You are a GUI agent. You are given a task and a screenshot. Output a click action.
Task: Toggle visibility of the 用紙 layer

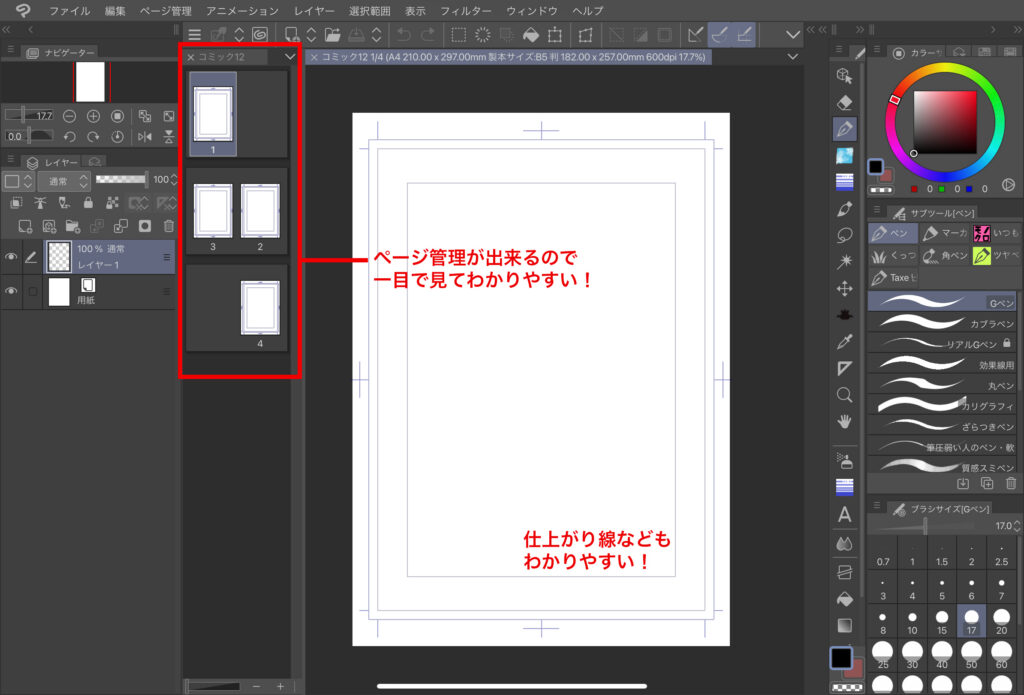coord(11,291)
